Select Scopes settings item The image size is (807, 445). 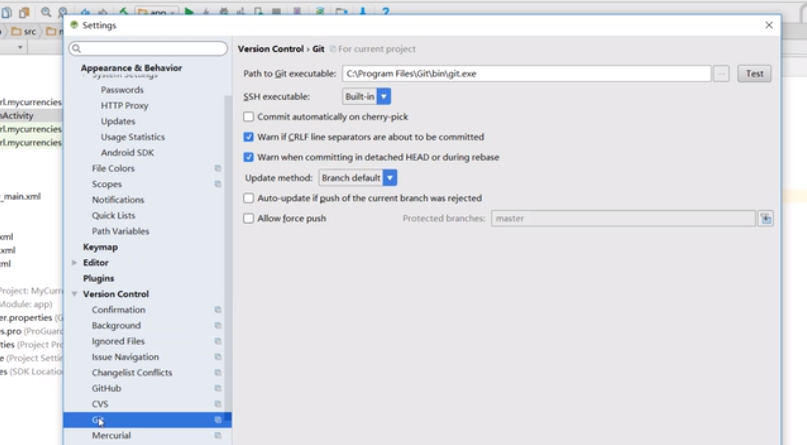pyautogui.click(x=107, y=184)
